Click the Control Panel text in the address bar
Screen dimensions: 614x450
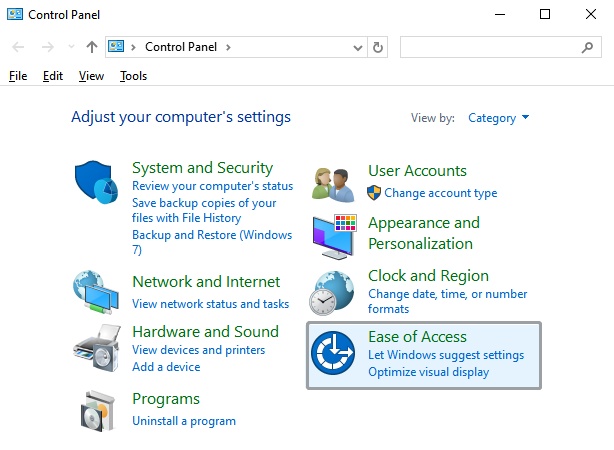181,47
